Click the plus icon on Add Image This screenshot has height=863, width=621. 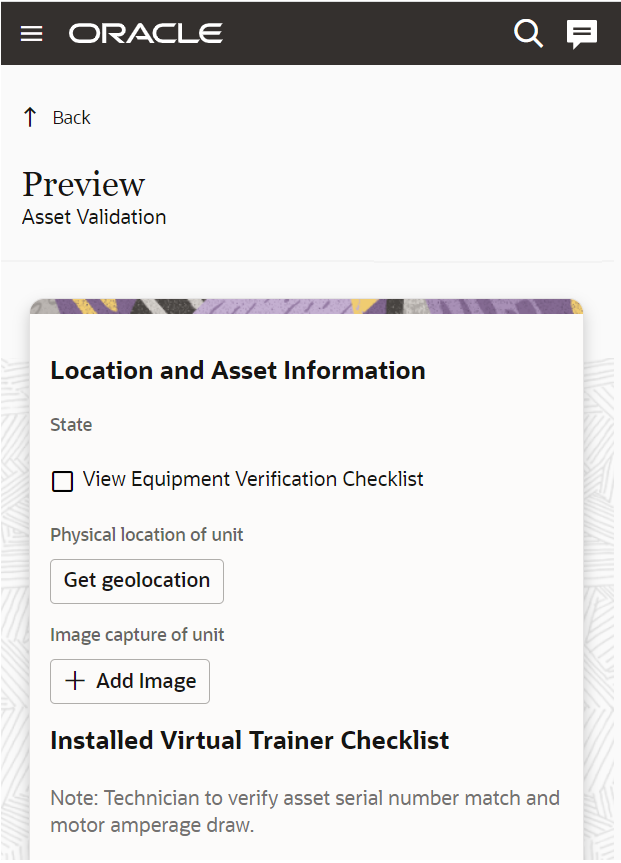[75, 681]
